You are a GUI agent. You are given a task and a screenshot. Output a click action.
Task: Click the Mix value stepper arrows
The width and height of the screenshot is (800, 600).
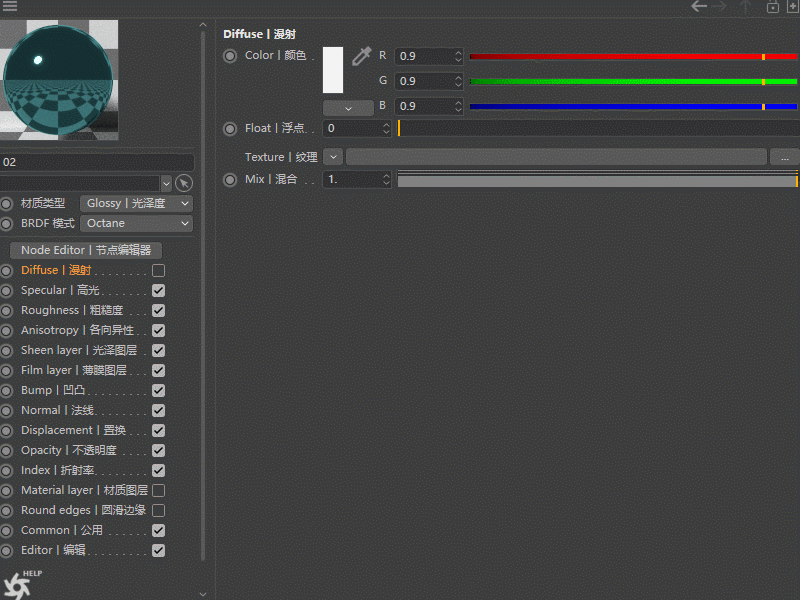coord(386,180)
